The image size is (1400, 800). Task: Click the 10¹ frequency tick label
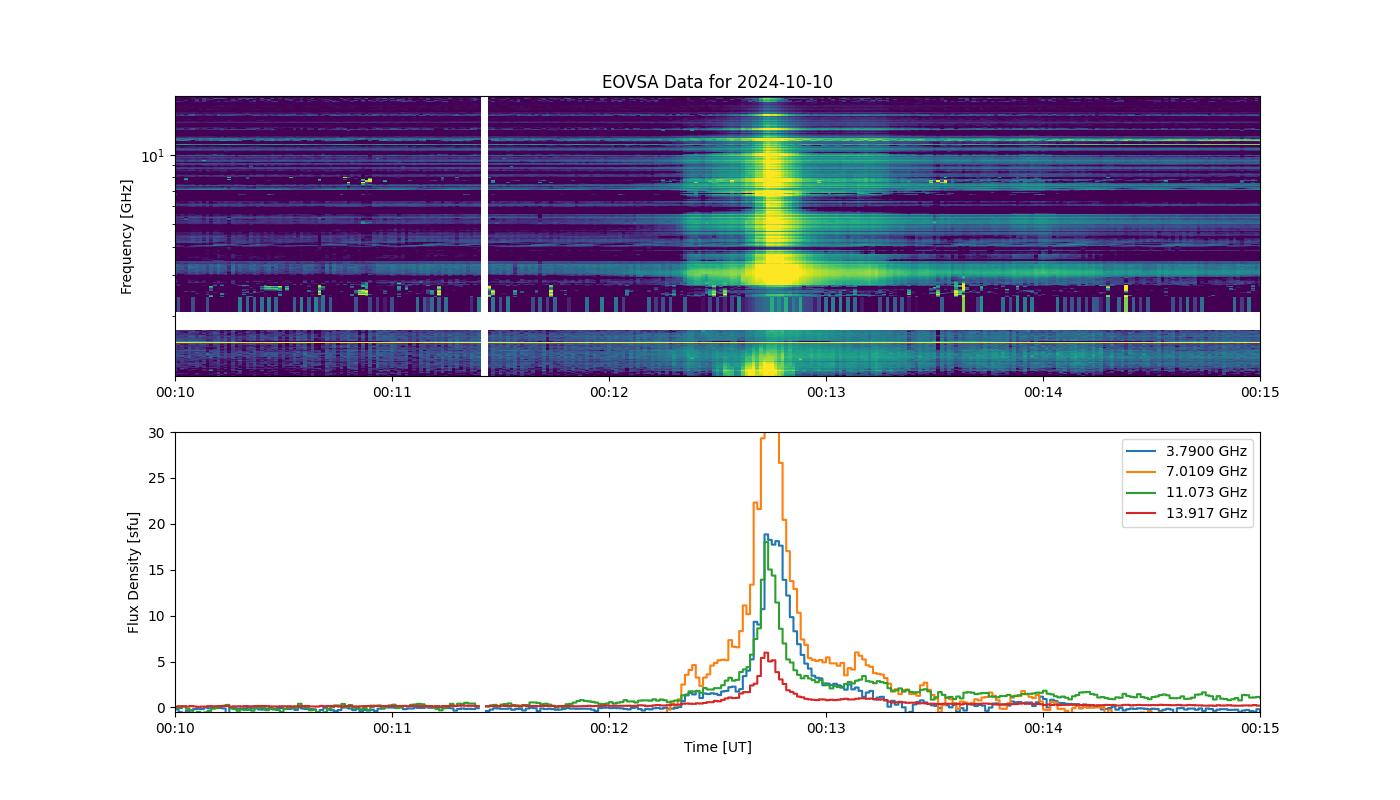point(152,156)
